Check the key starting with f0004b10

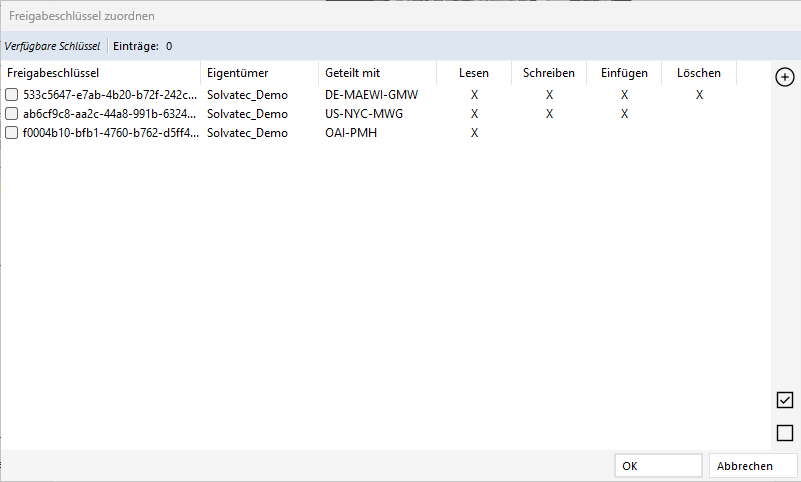(12, 133)
